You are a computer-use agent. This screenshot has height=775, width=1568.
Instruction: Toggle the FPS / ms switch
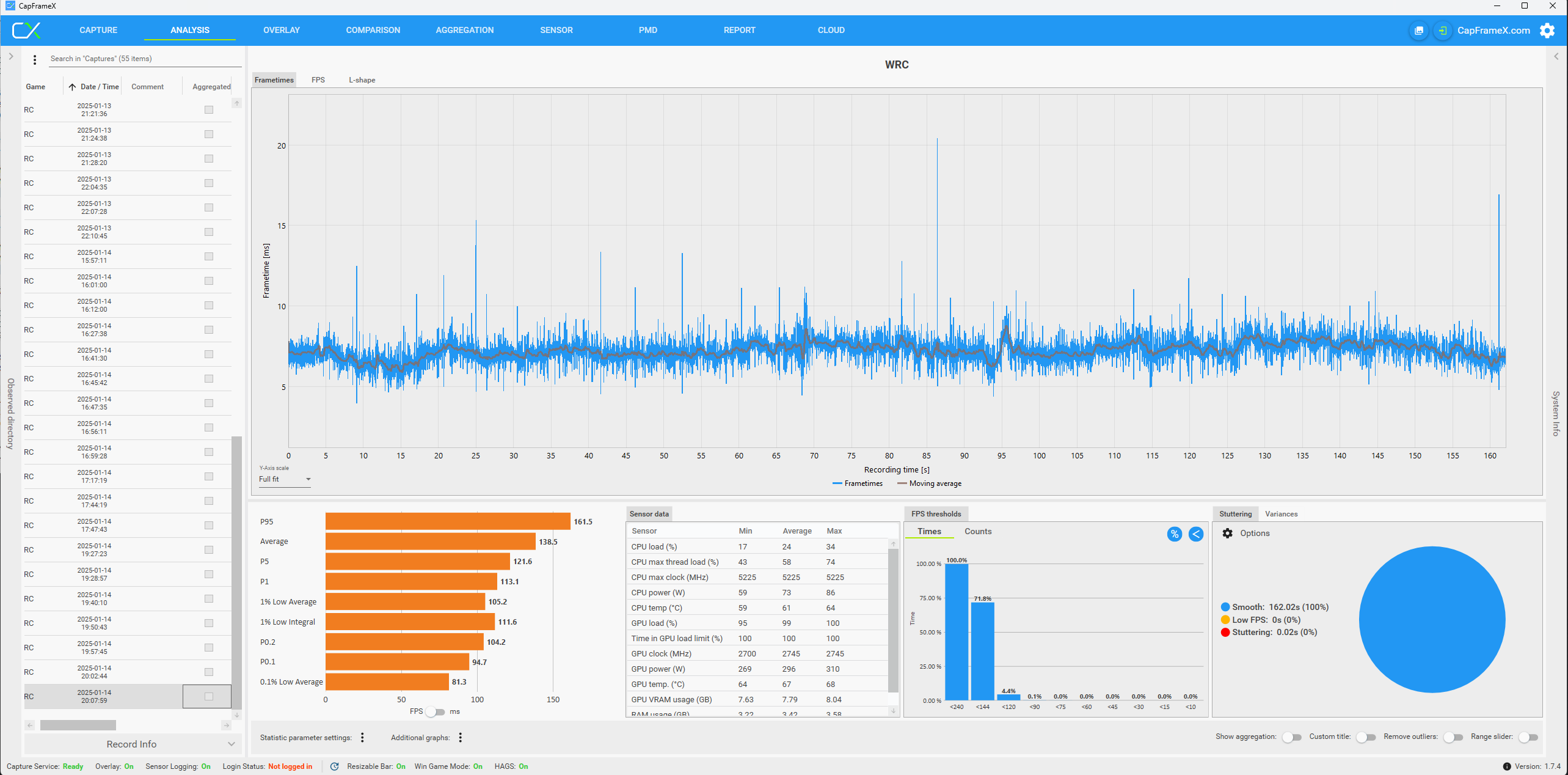436,711
